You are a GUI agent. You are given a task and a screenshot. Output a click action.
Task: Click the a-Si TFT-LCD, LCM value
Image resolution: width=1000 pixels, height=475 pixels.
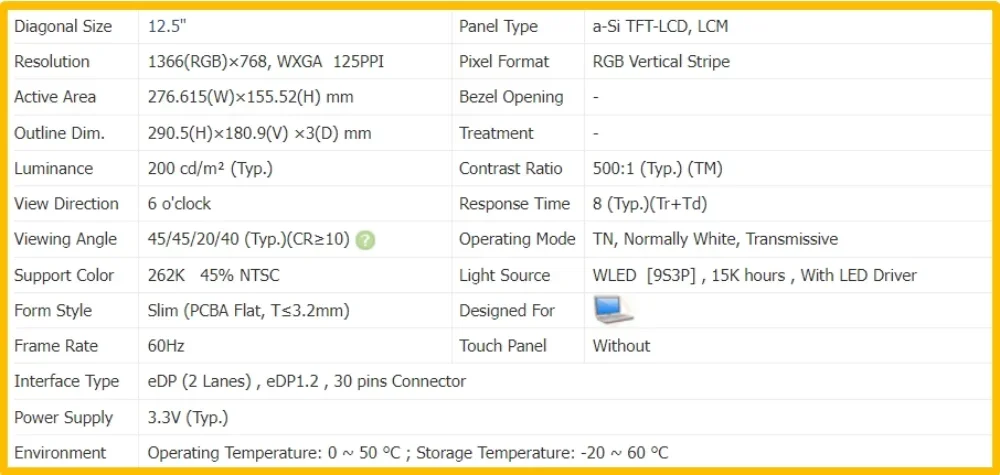(660, 26)
